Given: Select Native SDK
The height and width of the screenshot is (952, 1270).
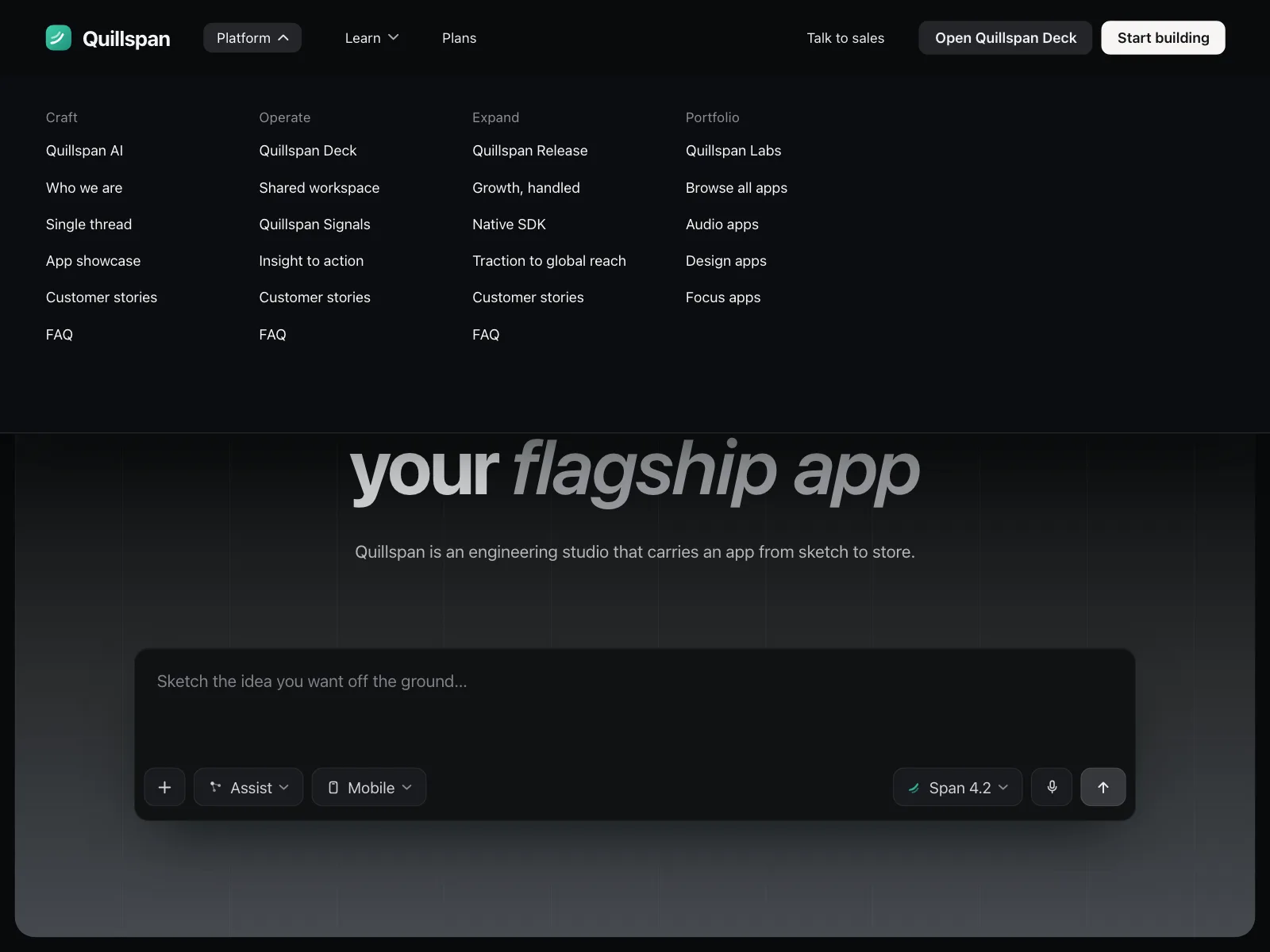Looking at the screenshot, I should click(x=509, y=225).
